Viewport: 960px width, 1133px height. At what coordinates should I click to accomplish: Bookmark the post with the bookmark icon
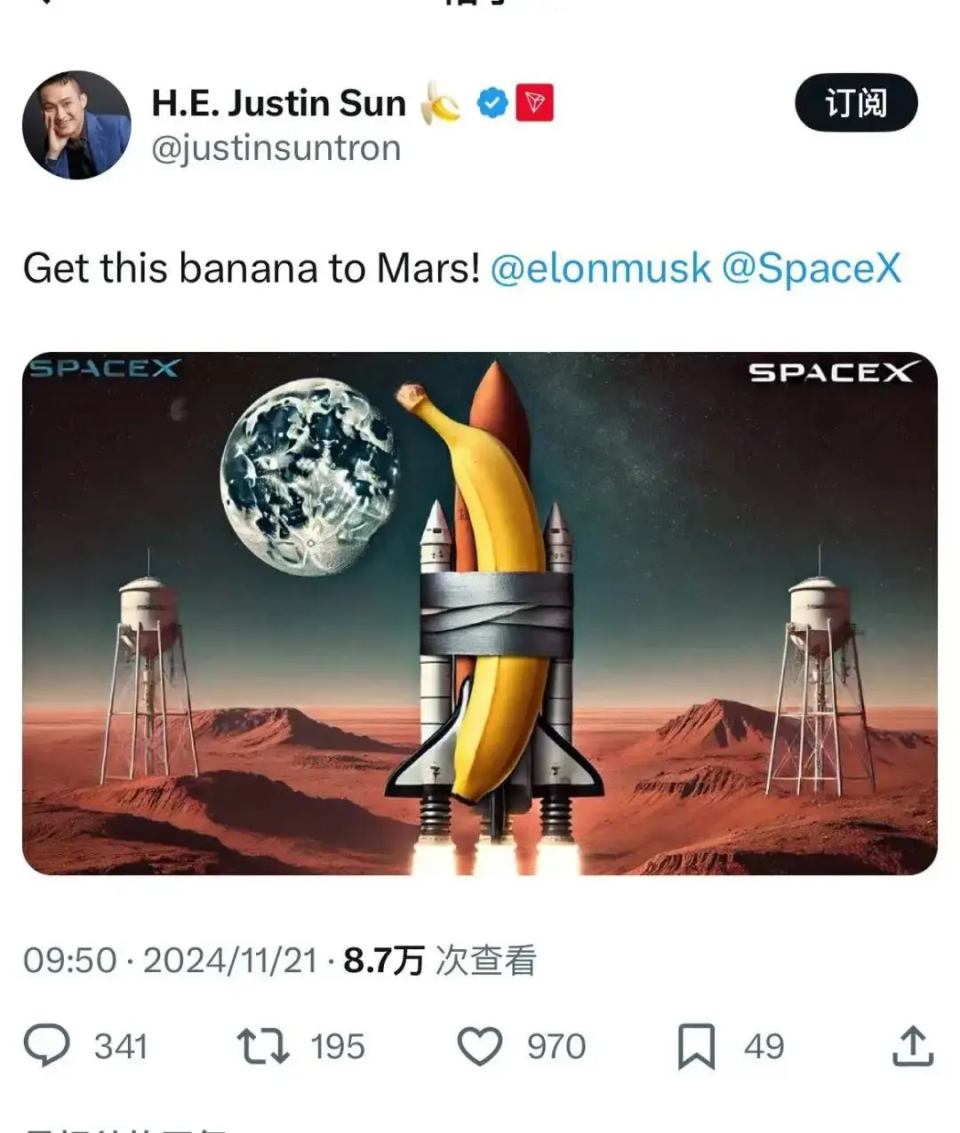696,1046
